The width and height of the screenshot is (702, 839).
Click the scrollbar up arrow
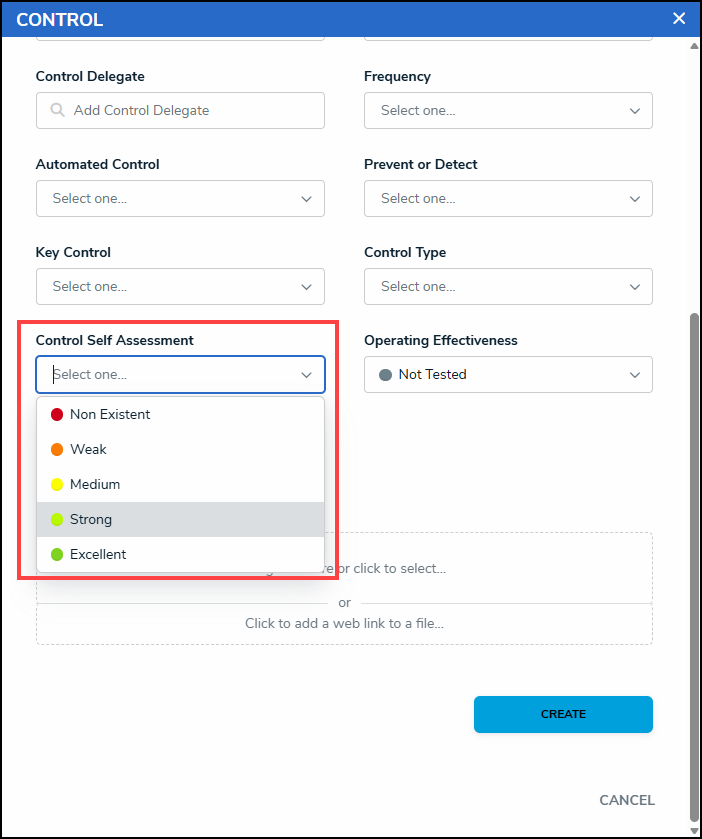tap(695, 46)
